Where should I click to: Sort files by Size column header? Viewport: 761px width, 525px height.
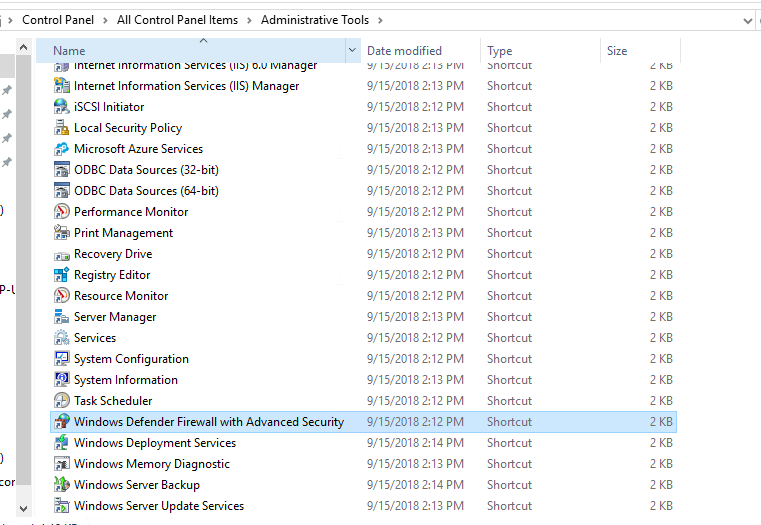(x=640, y=50)
